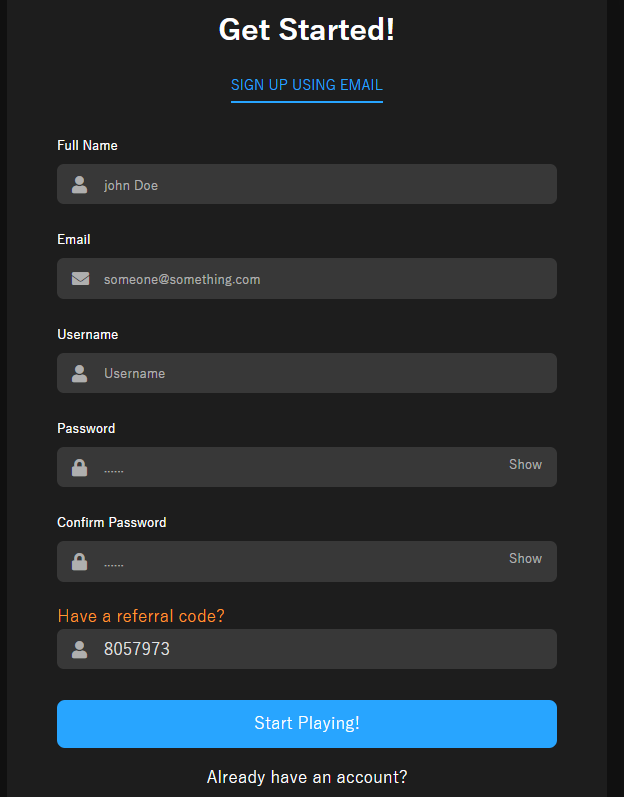Click the 'Have a referral code?' text
Viewport: 624px width, 797px height.
(141, 616)
